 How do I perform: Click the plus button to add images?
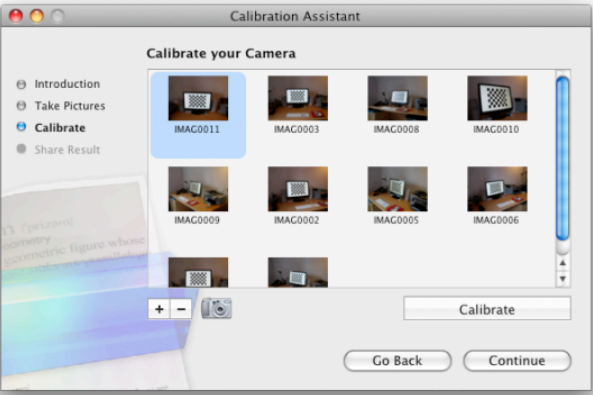pos(159,309)
